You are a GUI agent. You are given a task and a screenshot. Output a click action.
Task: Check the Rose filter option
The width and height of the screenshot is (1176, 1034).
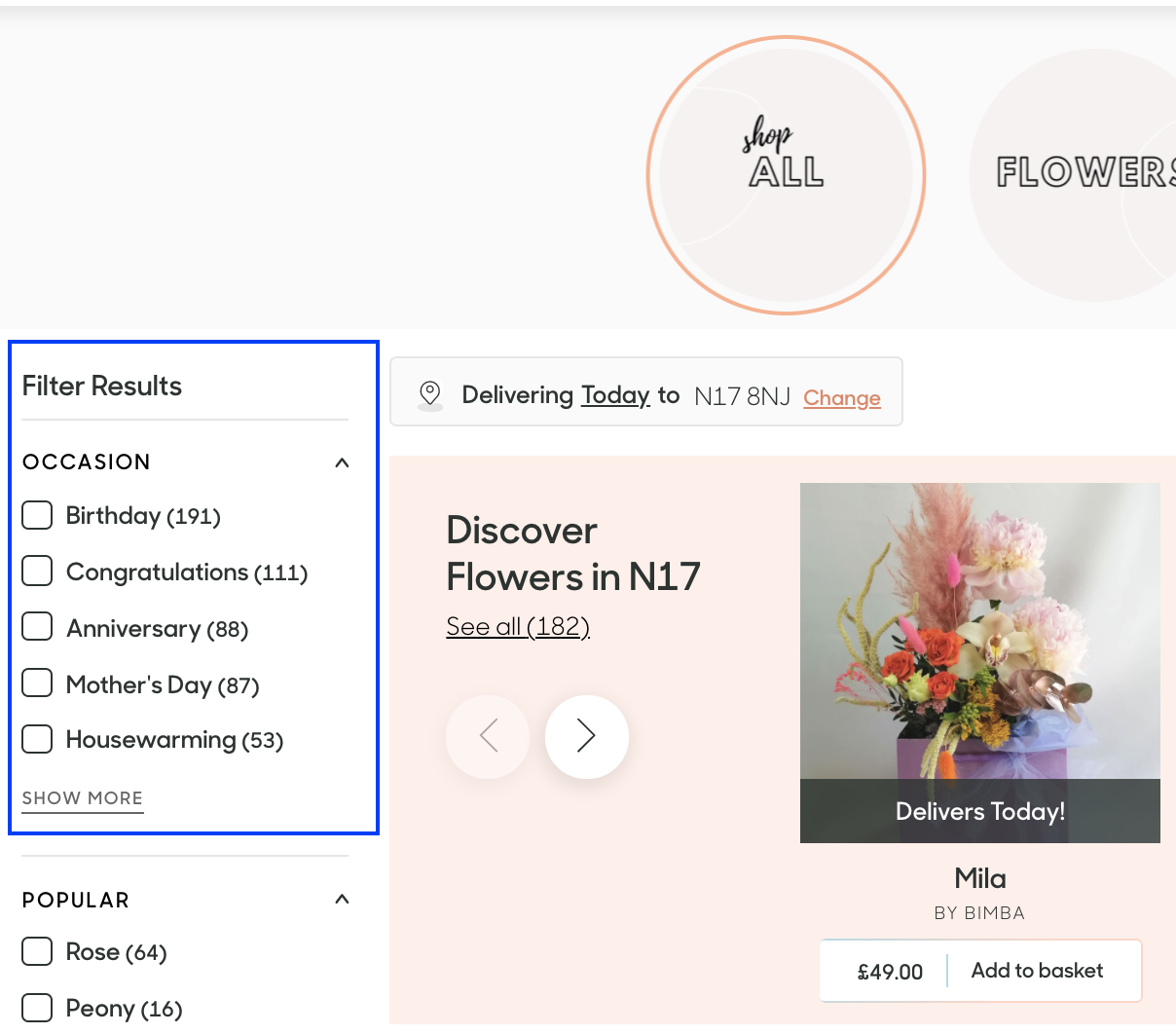click(x=37, y=951)
